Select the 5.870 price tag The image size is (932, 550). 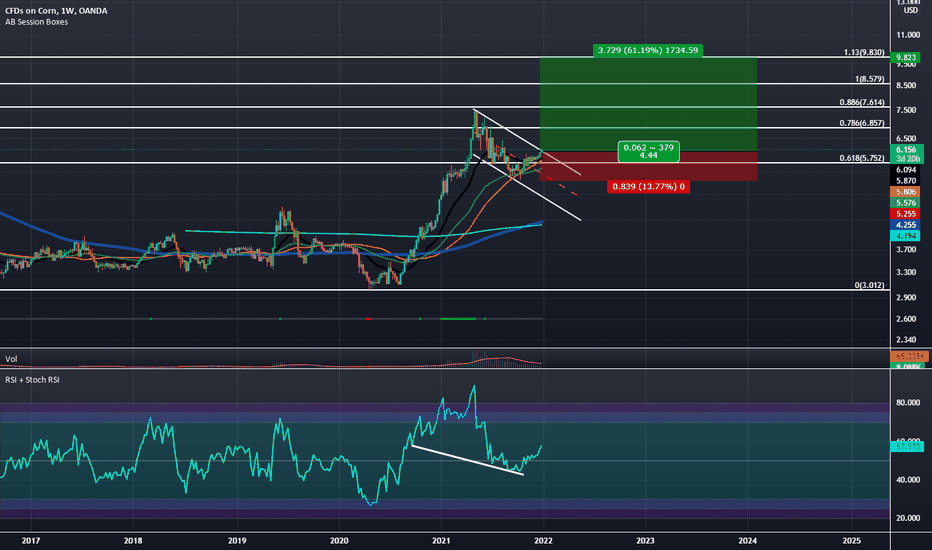point(906,181)
